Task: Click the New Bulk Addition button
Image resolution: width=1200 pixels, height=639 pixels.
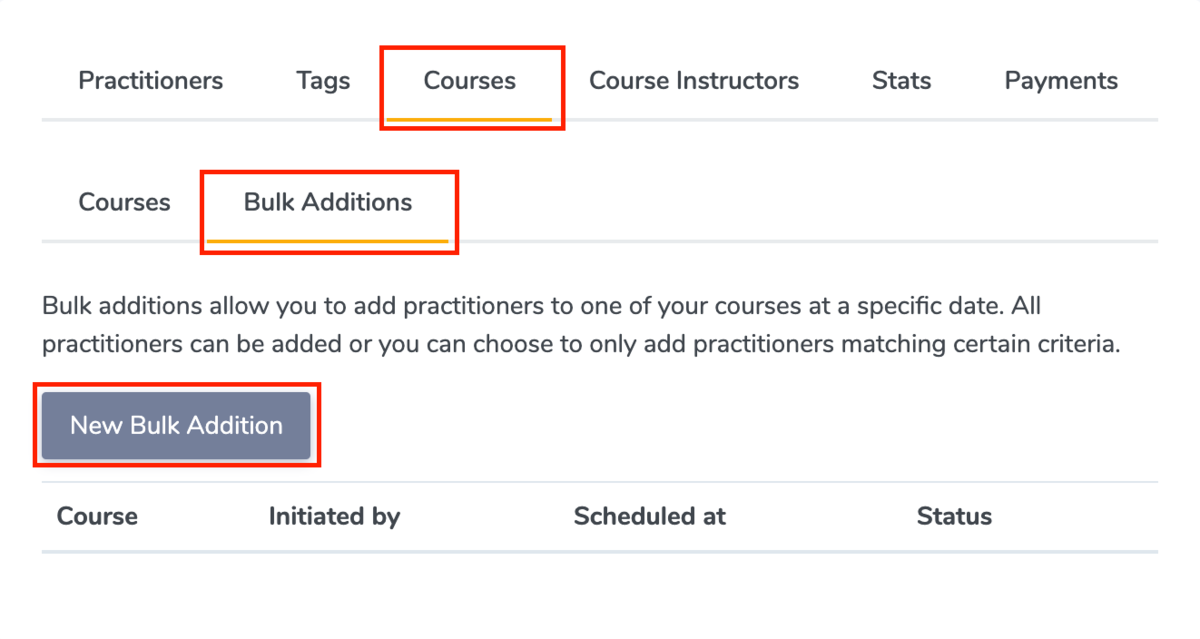Action: click(x=176, y=426)
